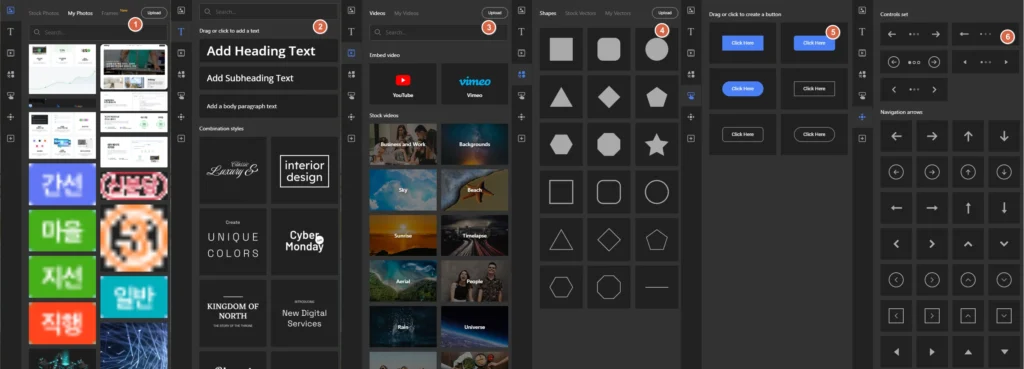
Task: Insert the outlined square shape
Action: point(561,192)
